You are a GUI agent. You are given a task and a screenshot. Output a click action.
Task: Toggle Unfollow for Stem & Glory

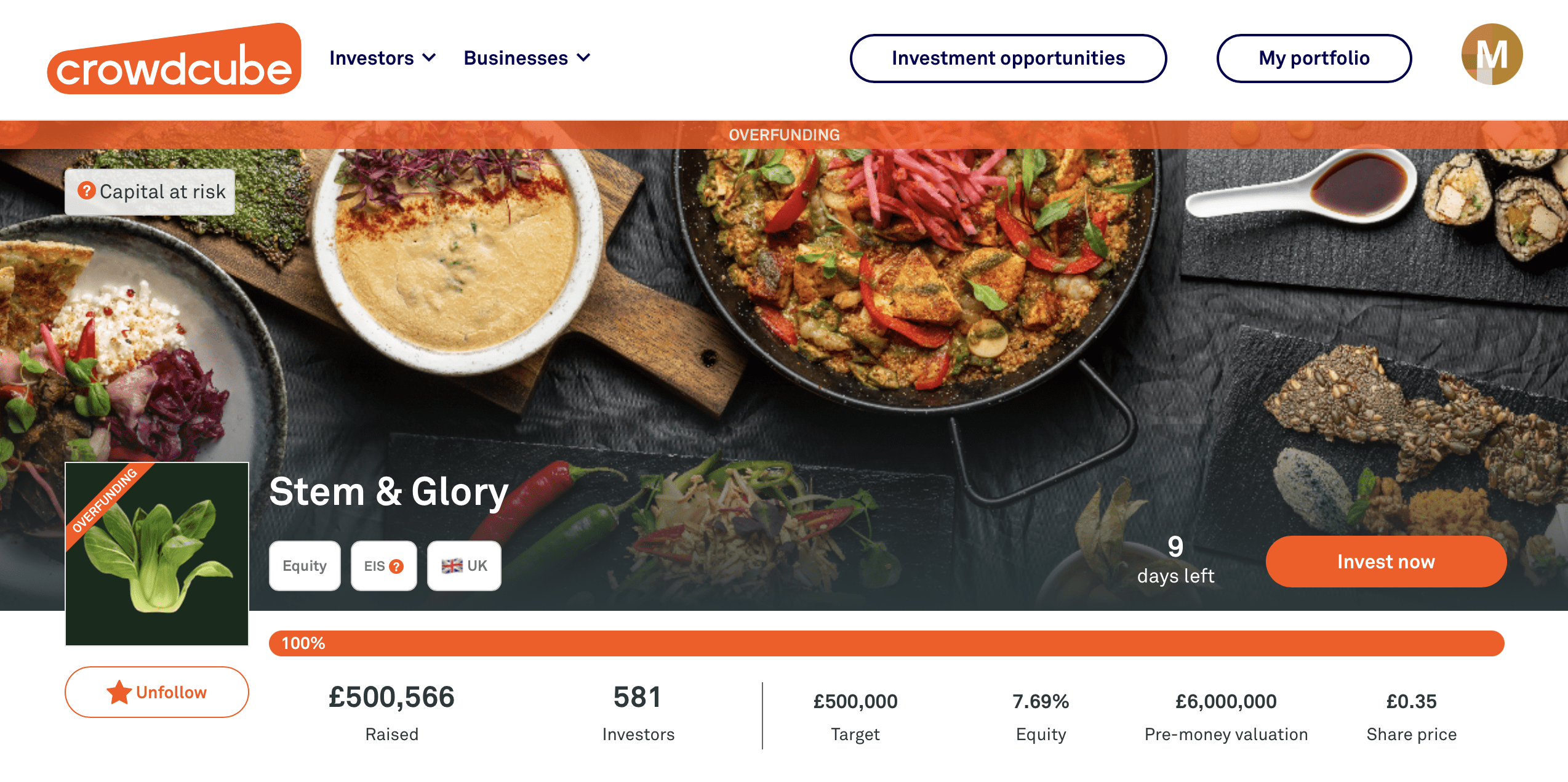click(x=157, y=692)
